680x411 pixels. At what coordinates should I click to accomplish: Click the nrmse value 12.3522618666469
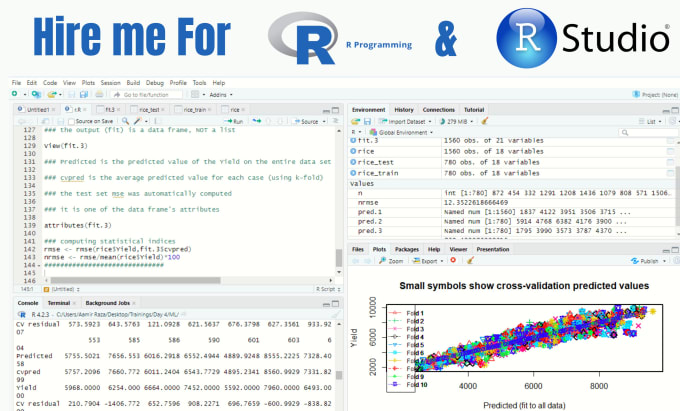[x=475, y=202]
